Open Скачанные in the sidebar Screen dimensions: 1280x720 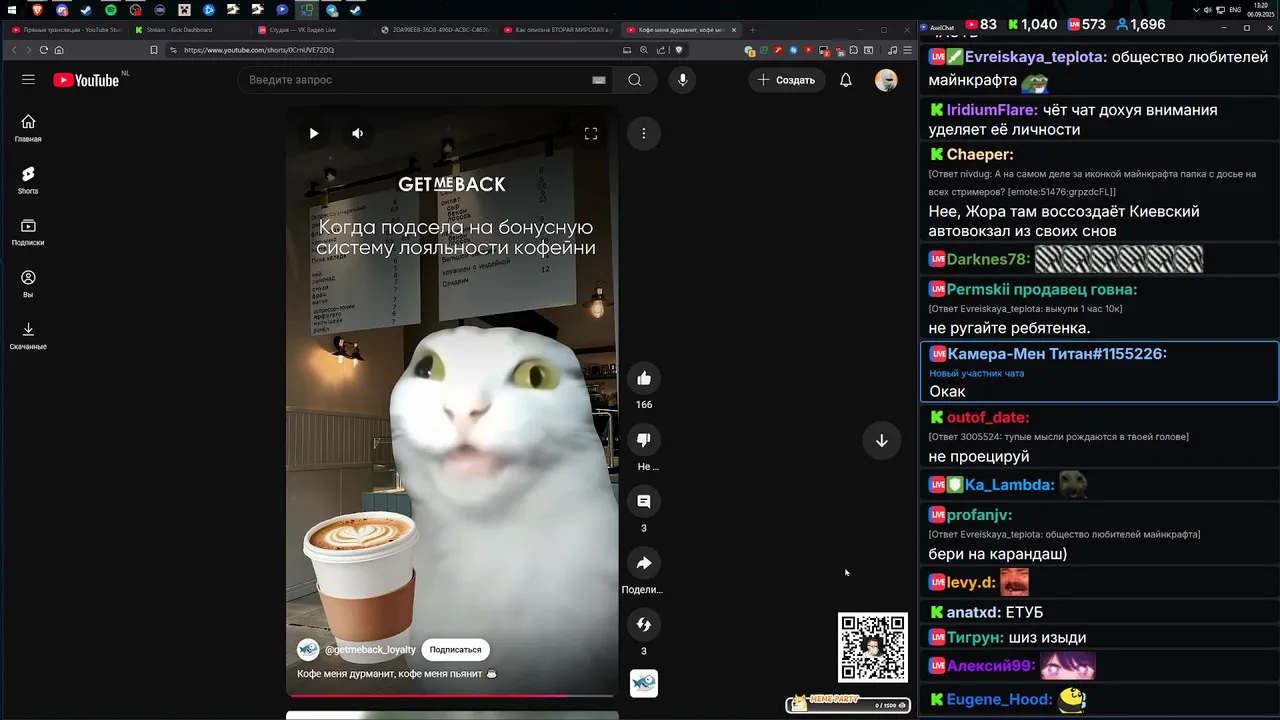[28, 336]
